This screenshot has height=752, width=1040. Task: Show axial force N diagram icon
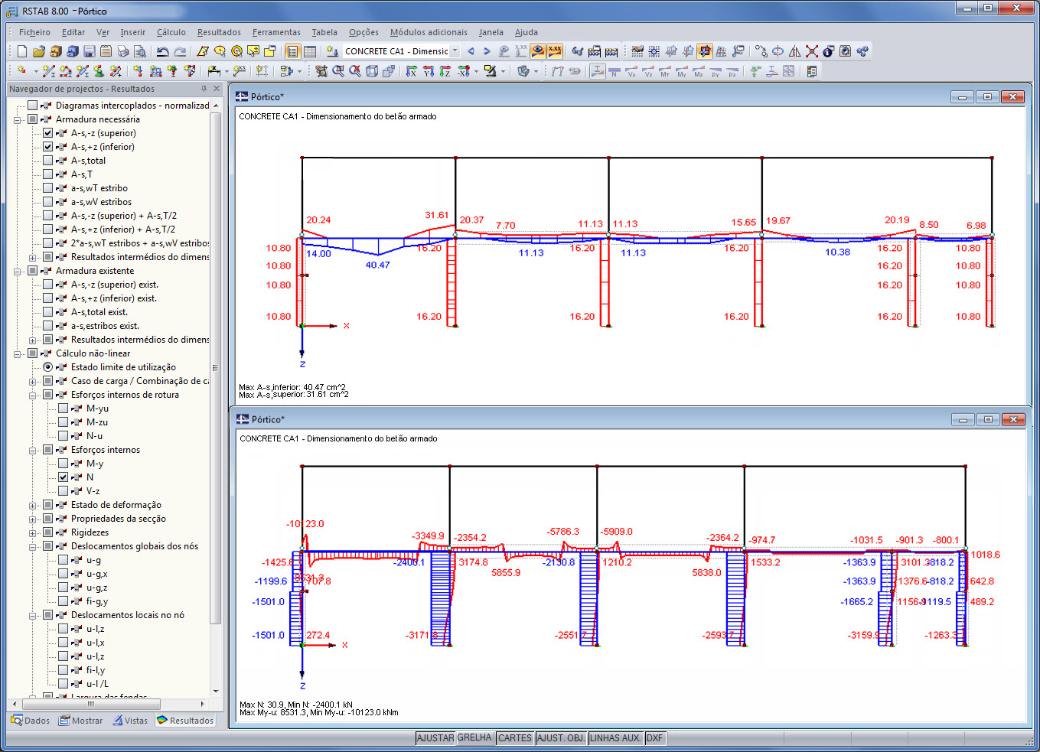coord(614,71)
